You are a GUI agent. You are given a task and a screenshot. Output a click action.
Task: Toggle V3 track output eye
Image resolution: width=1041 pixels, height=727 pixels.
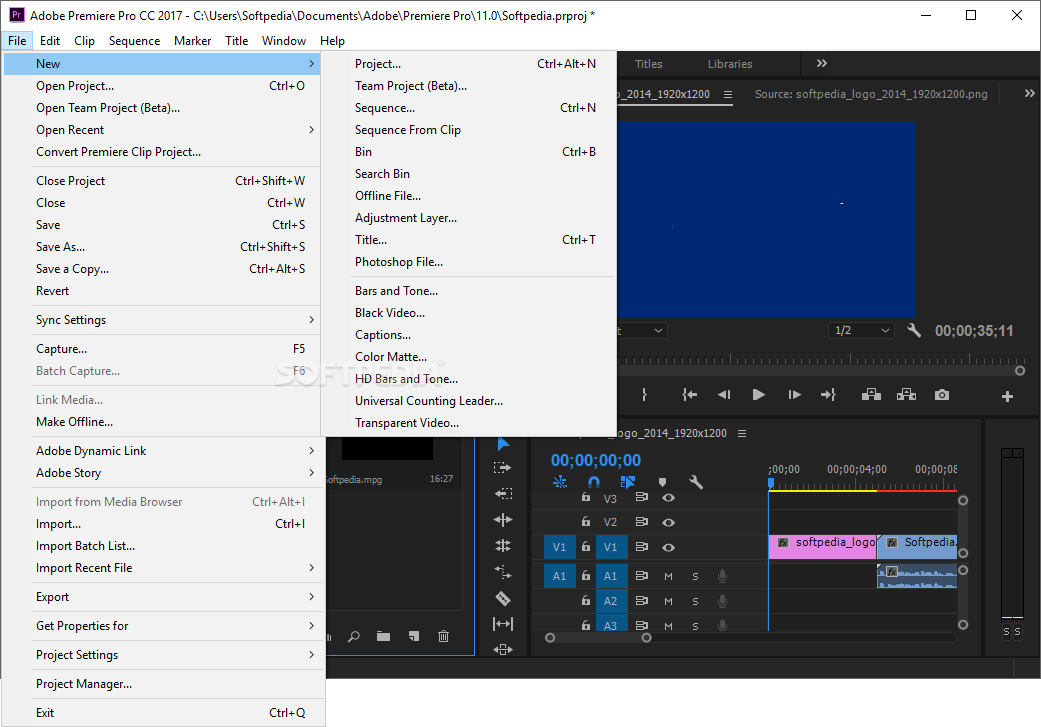669,497
